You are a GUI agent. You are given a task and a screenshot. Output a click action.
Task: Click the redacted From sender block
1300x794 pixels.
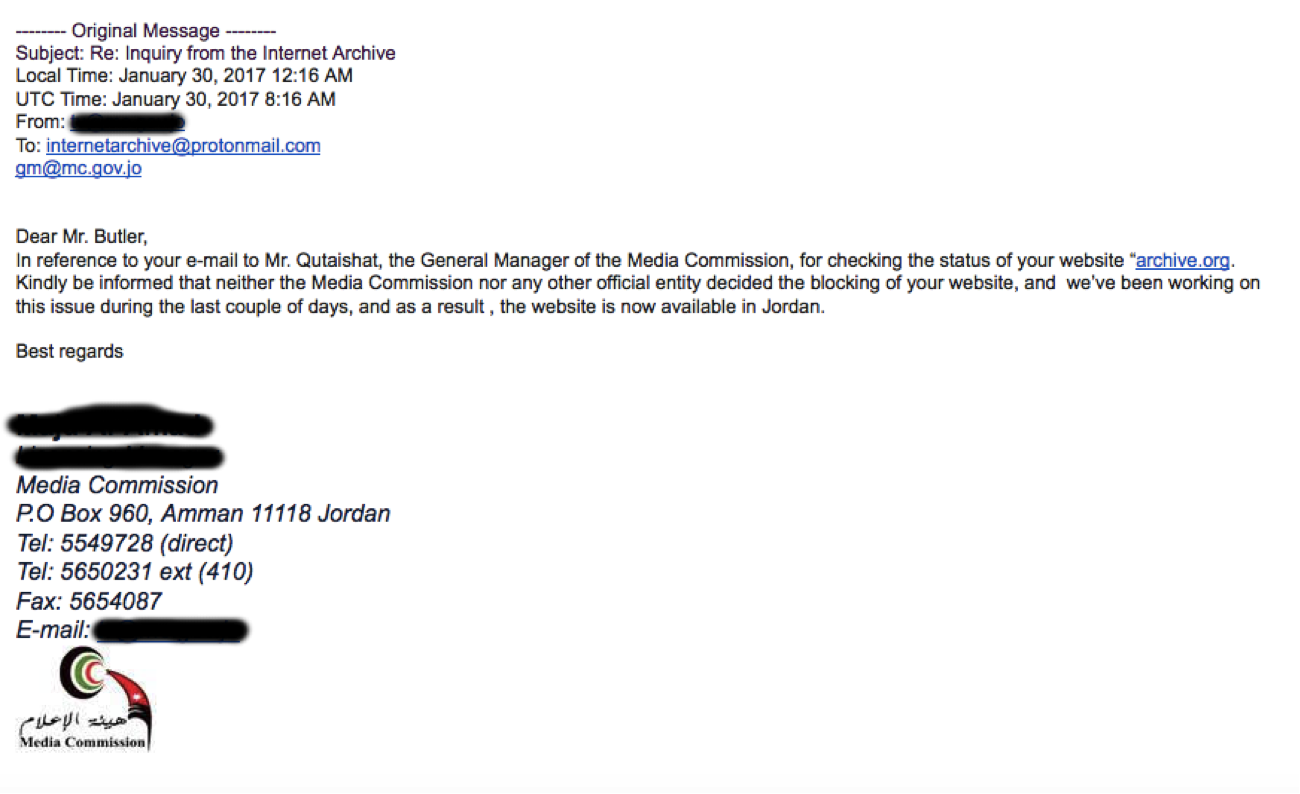[x=127, y=123]
